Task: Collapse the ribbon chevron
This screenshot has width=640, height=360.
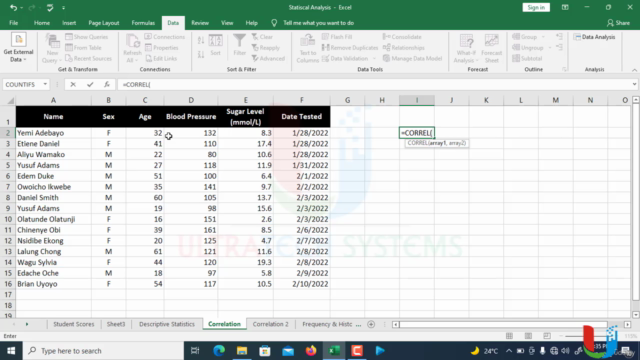Action: click(x=634, y=70)
